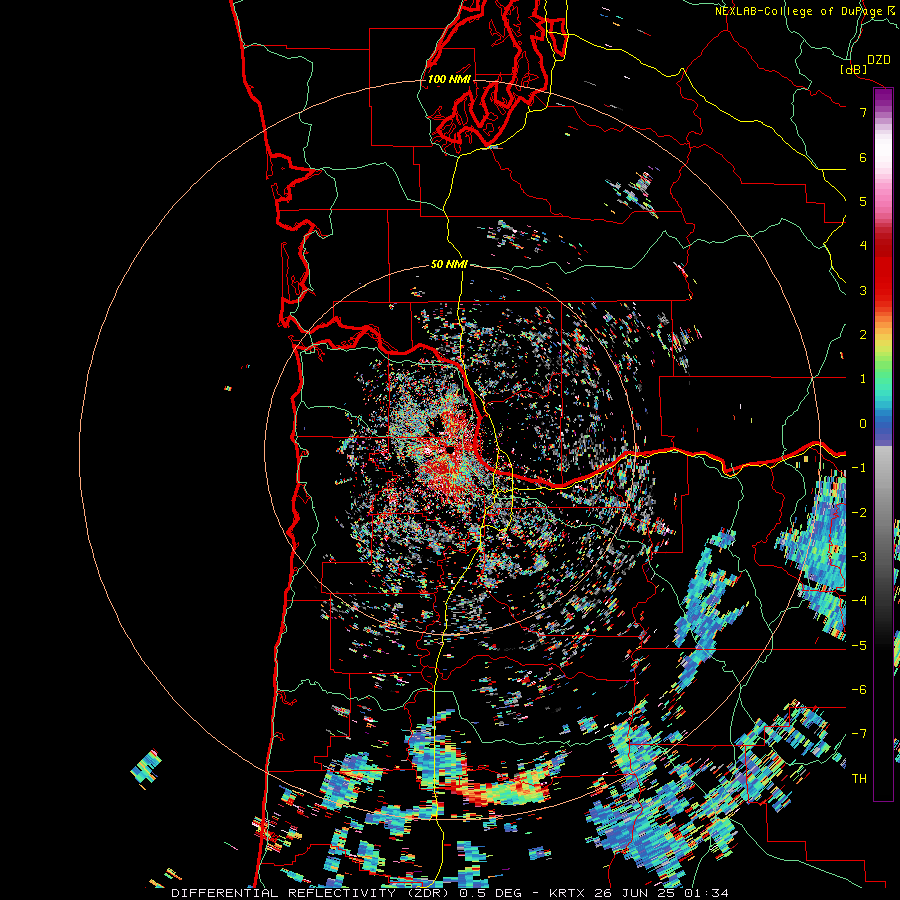900x900 pixels.
Task: Click the 4 tick on color scale
Action: 863,246
